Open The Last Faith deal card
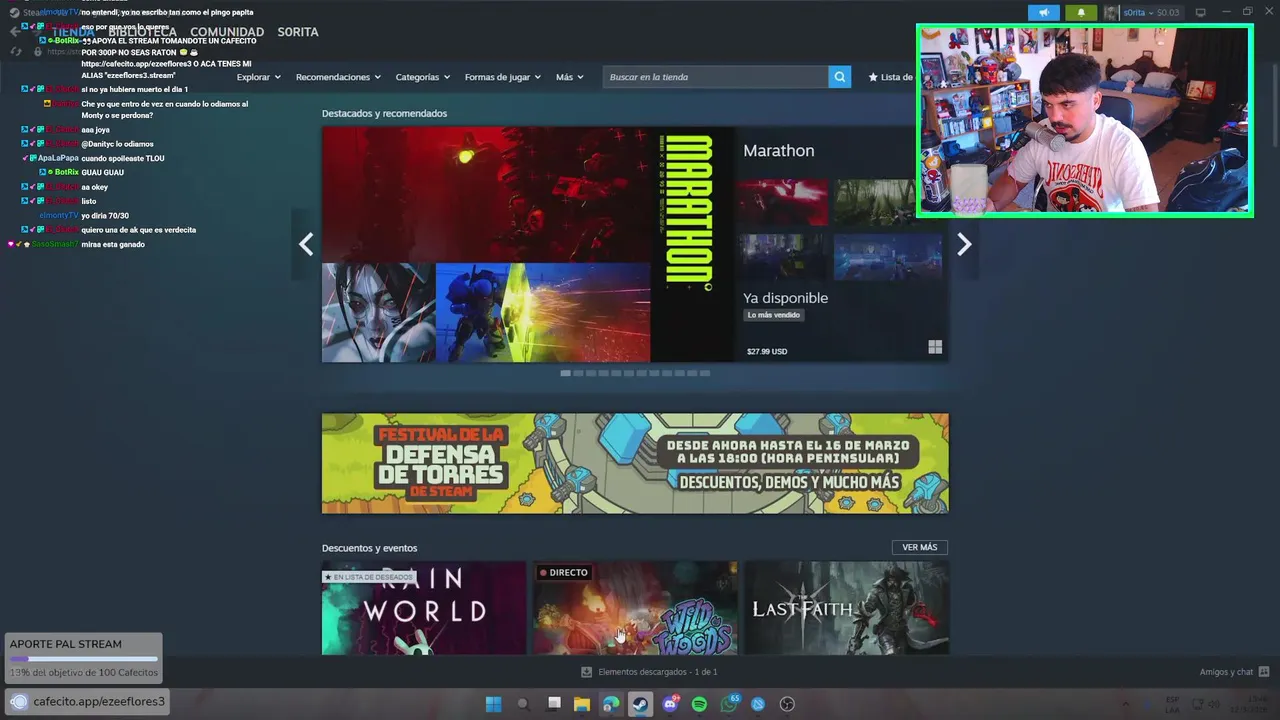The height and width of the screenshot is (720, 1280). [846, 608]
